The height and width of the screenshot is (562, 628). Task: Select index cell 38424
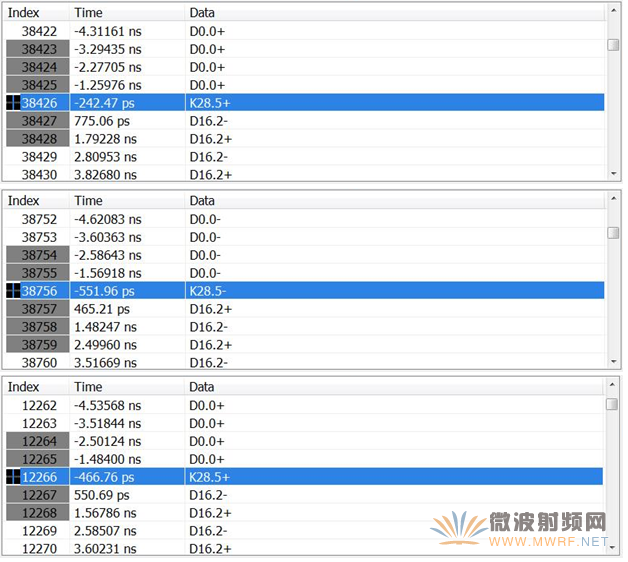(x=38, y=67)
